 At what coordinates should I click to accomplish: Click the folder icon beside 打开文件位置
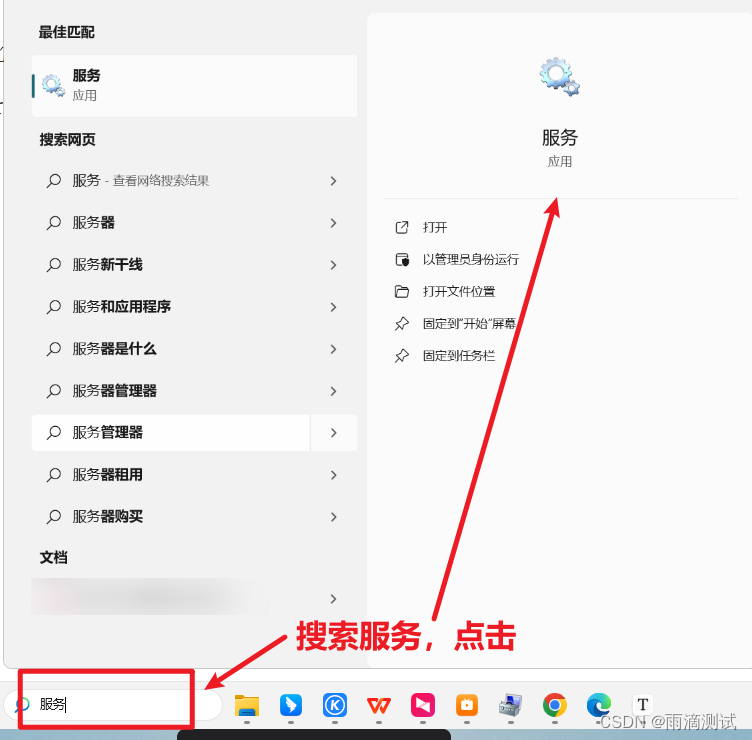402,292
